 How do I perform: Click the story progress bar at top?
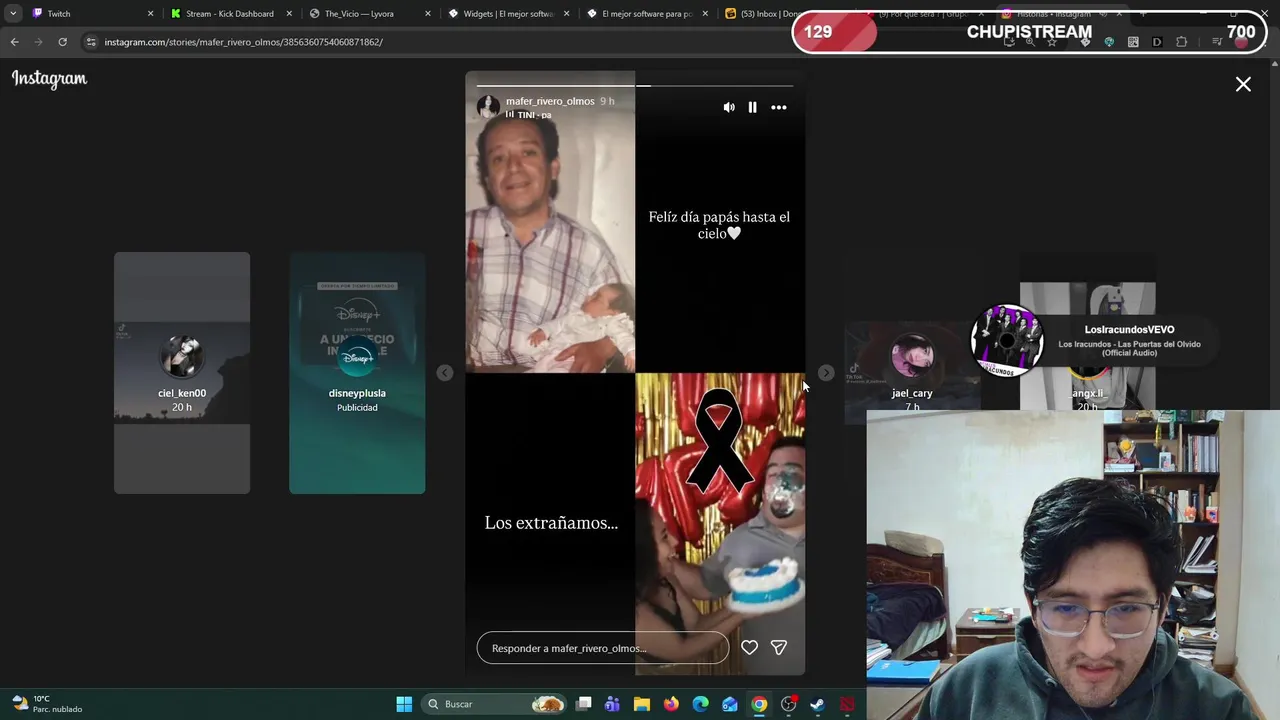635,85
